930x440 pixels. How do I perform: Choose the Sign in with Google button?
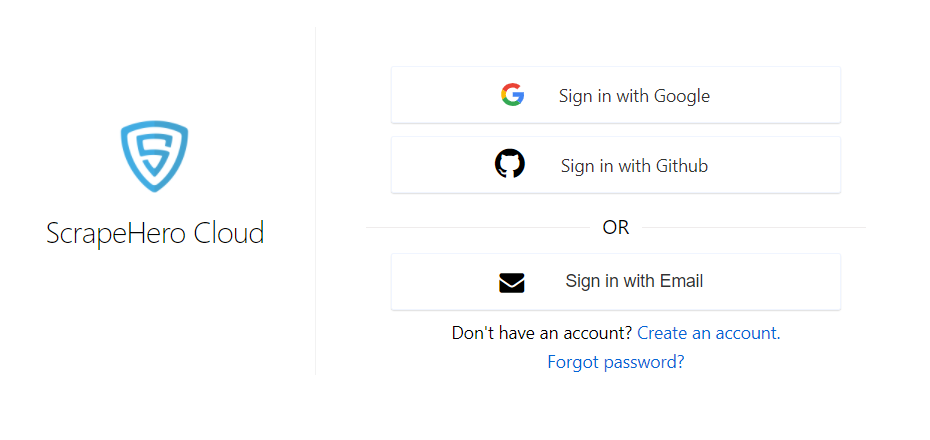pyautogui.click(x=616, y=95)
